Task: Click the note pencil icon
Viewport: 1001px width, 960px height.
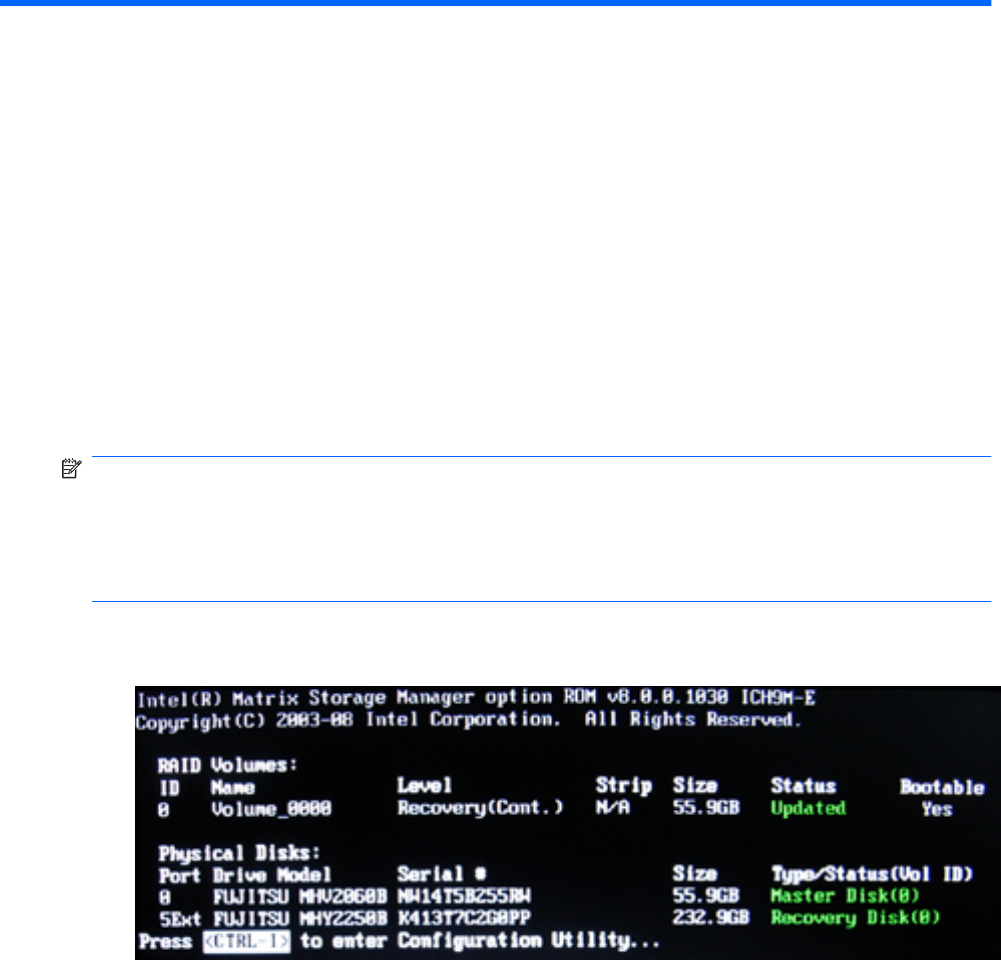Action: click(x=71, y=469)
